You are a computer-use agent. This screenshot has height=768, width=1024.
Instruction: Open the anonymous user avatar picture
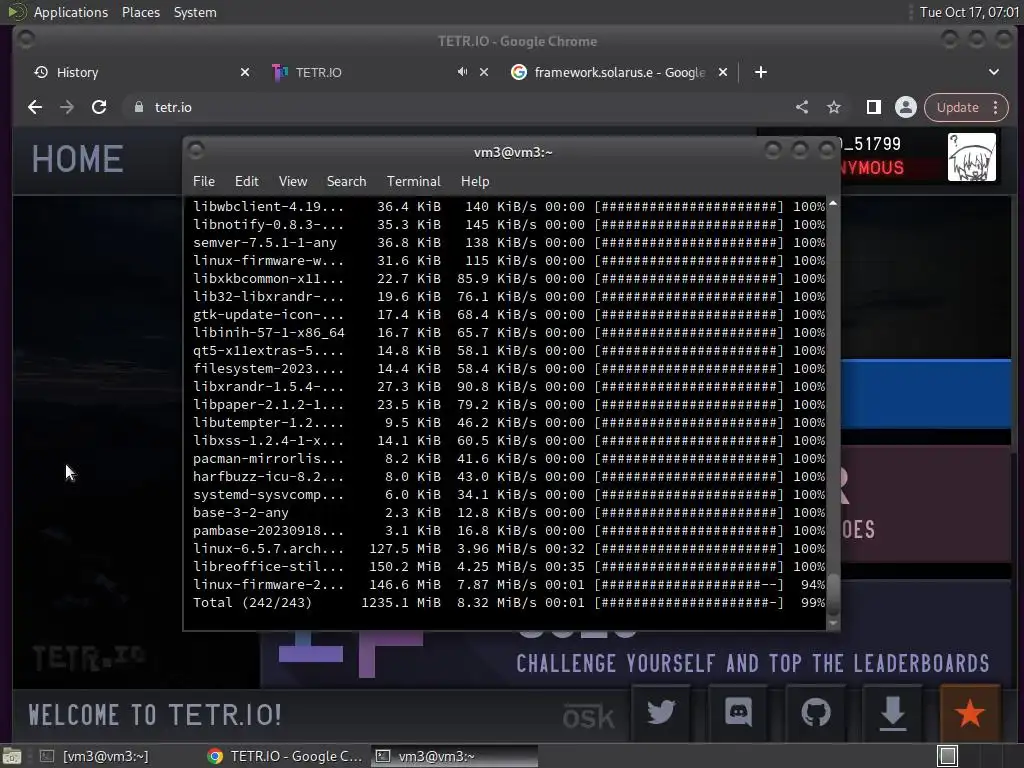(x=972, y=157)
